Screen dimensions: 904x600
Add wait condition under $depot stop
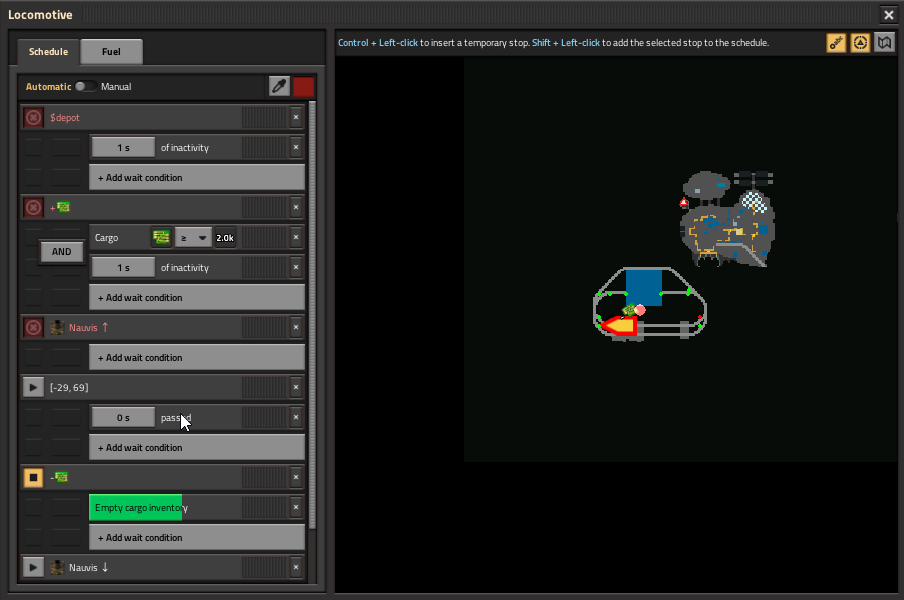[196, 177]
